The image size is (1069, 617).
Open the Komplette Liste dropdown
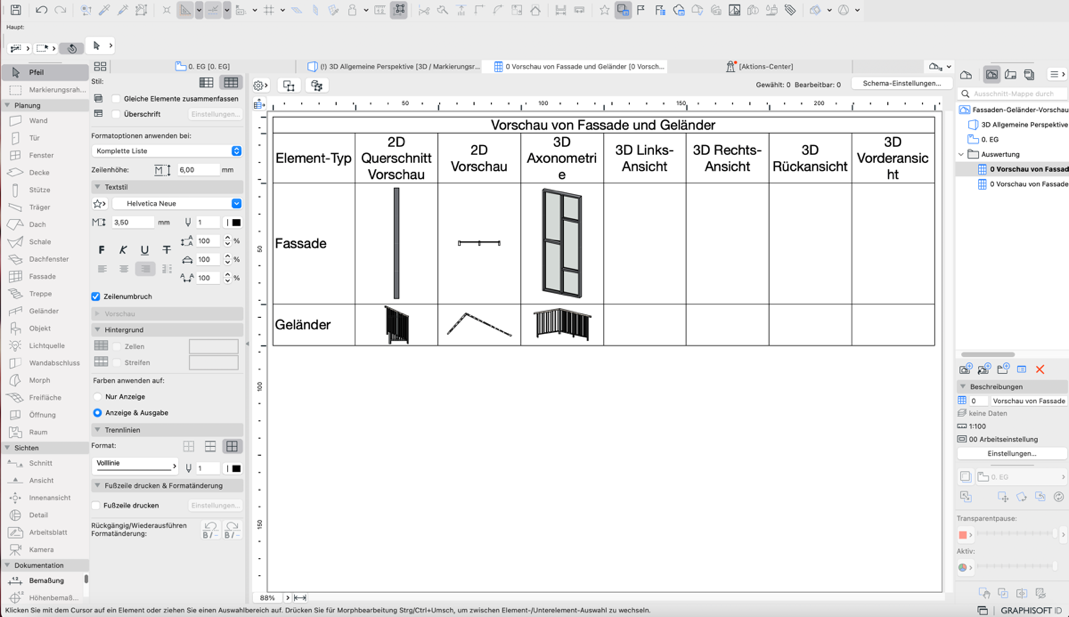[x=167, y=151]
